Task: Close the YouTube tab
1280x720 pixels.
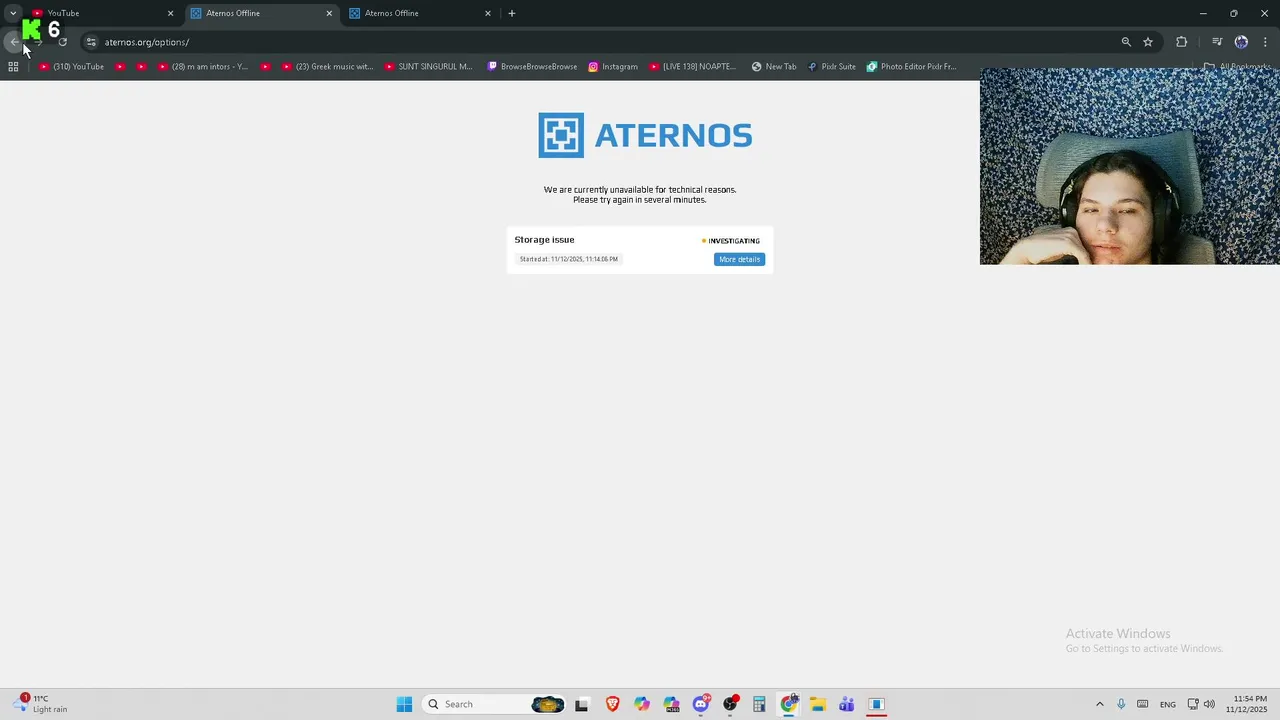Action: pyautogui.click(x=170, y=13)
